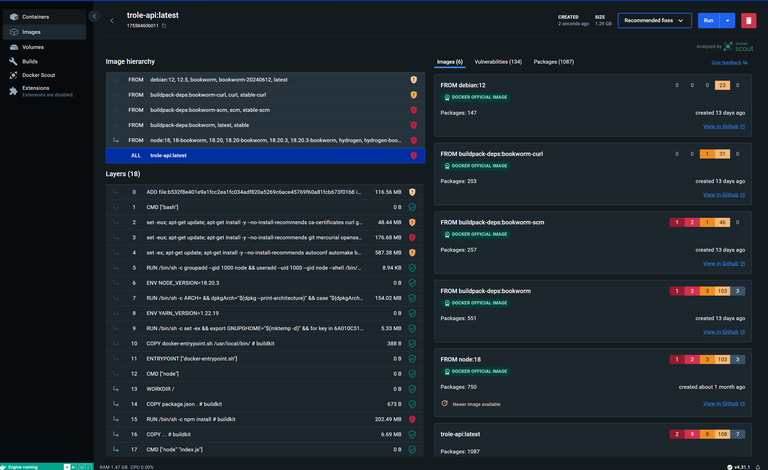Click red shield on npm install layer 15
Image resolution: width=768 pixels, height=470 pixels.
412,420
